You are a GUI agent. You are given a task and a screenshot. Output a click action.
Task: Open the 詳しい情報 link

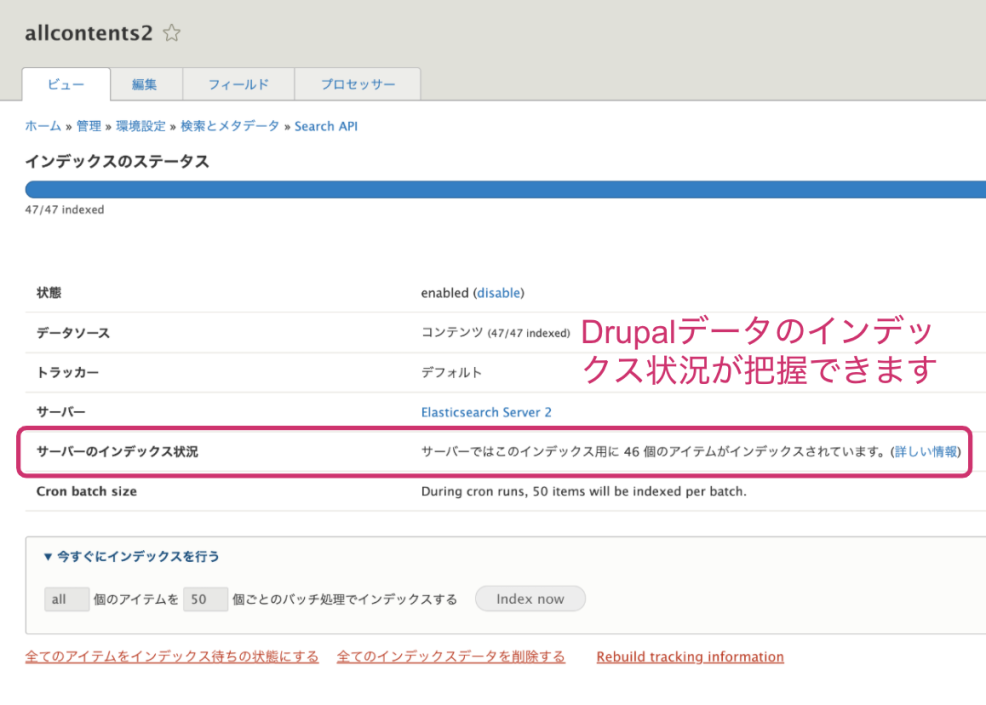[x=926, y=452]
